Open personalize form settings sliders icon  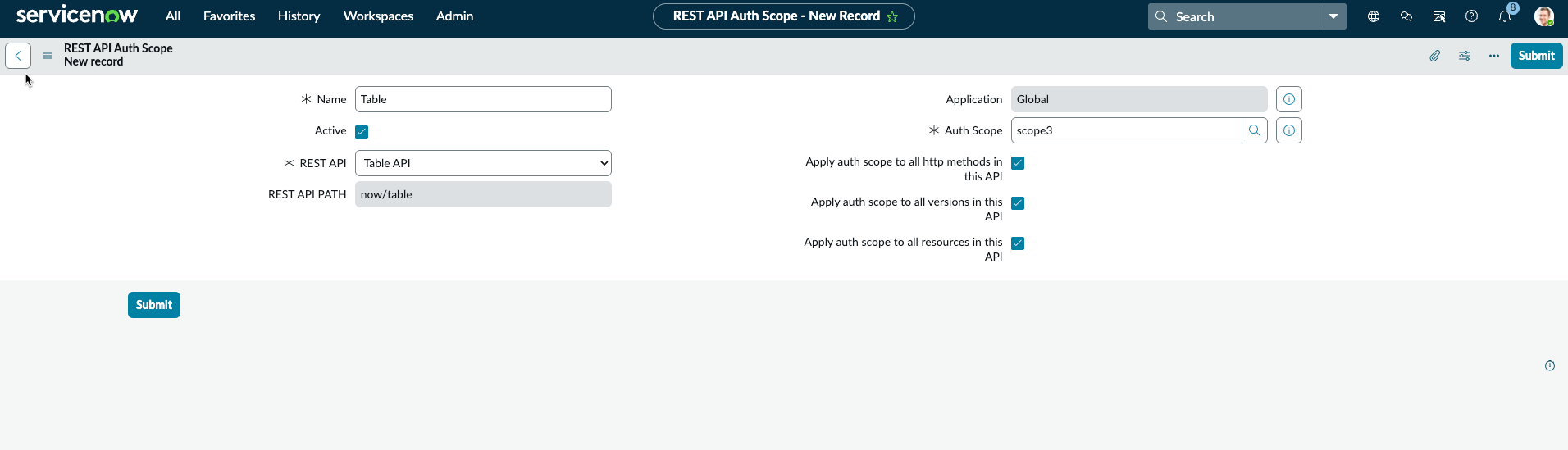click(x=1465, y=56)
